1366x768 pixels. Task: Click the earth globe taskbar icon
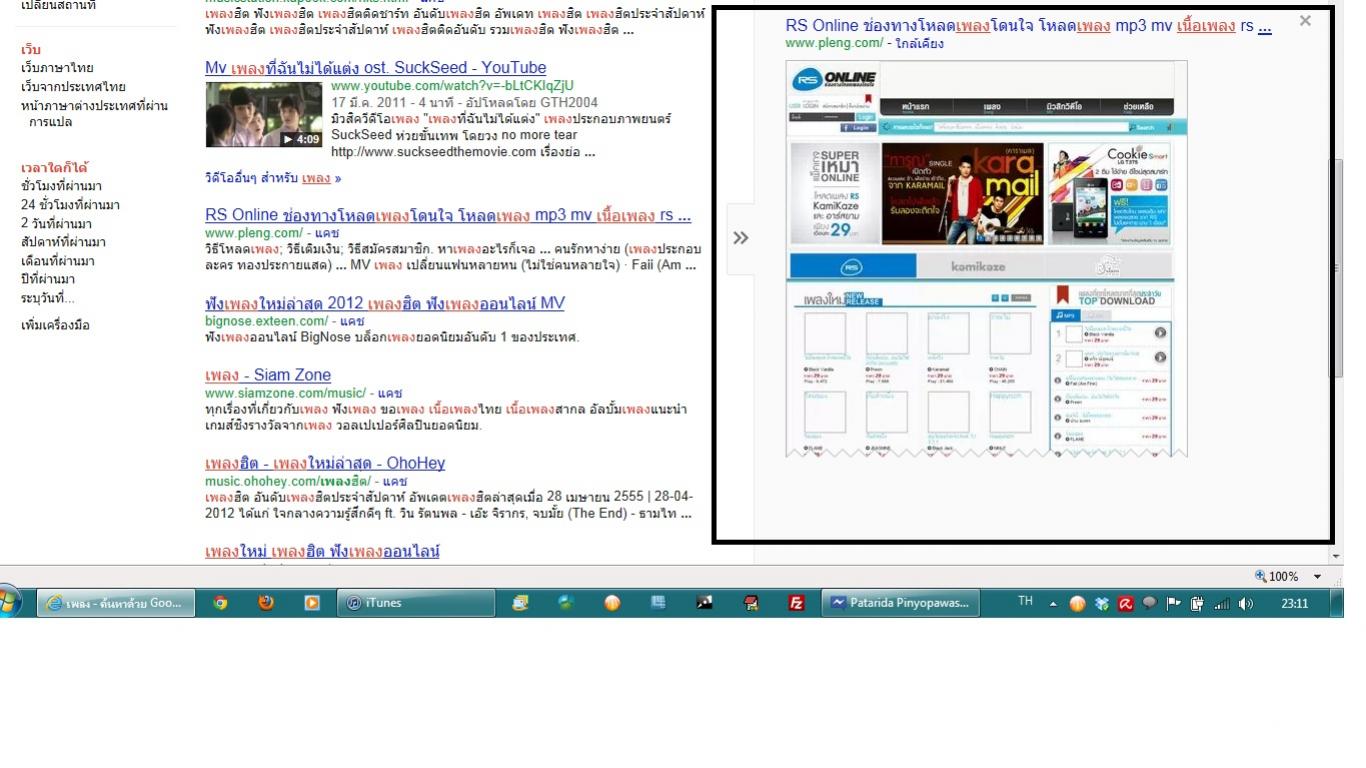click(567, 603)
